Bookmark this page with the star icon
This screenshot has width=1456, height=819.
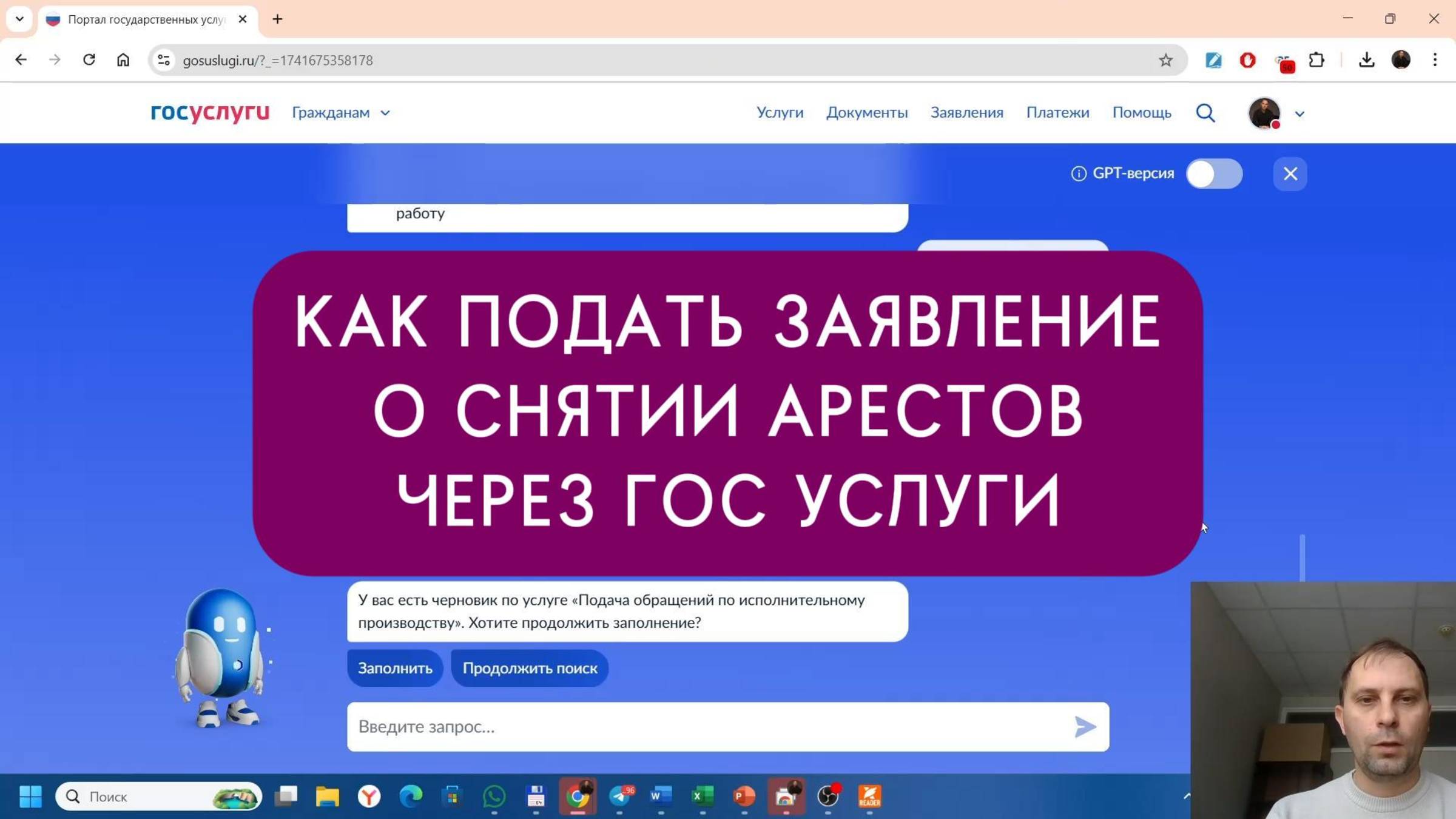(x=1165, y=59)
